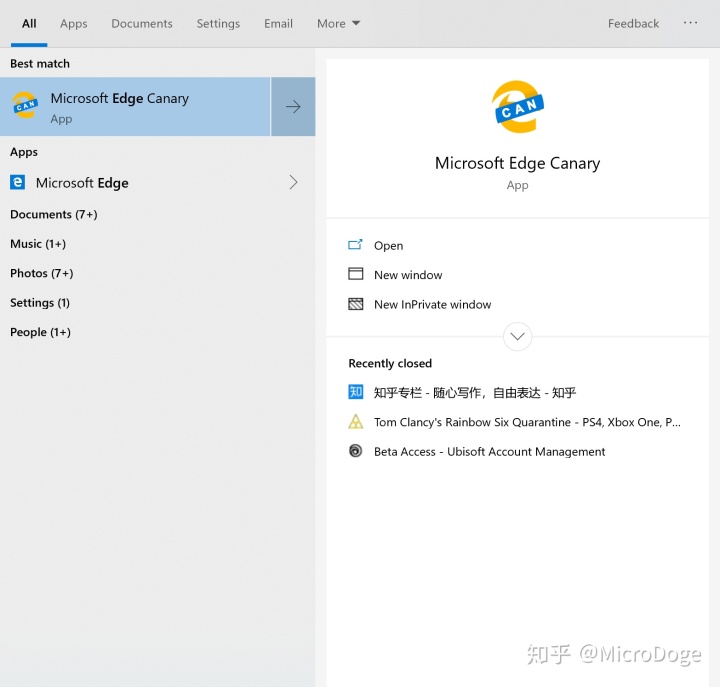
Task: Reopen the 知乎专栏 recently closed page
Action: pyautogui.click(x=475, y=393)
